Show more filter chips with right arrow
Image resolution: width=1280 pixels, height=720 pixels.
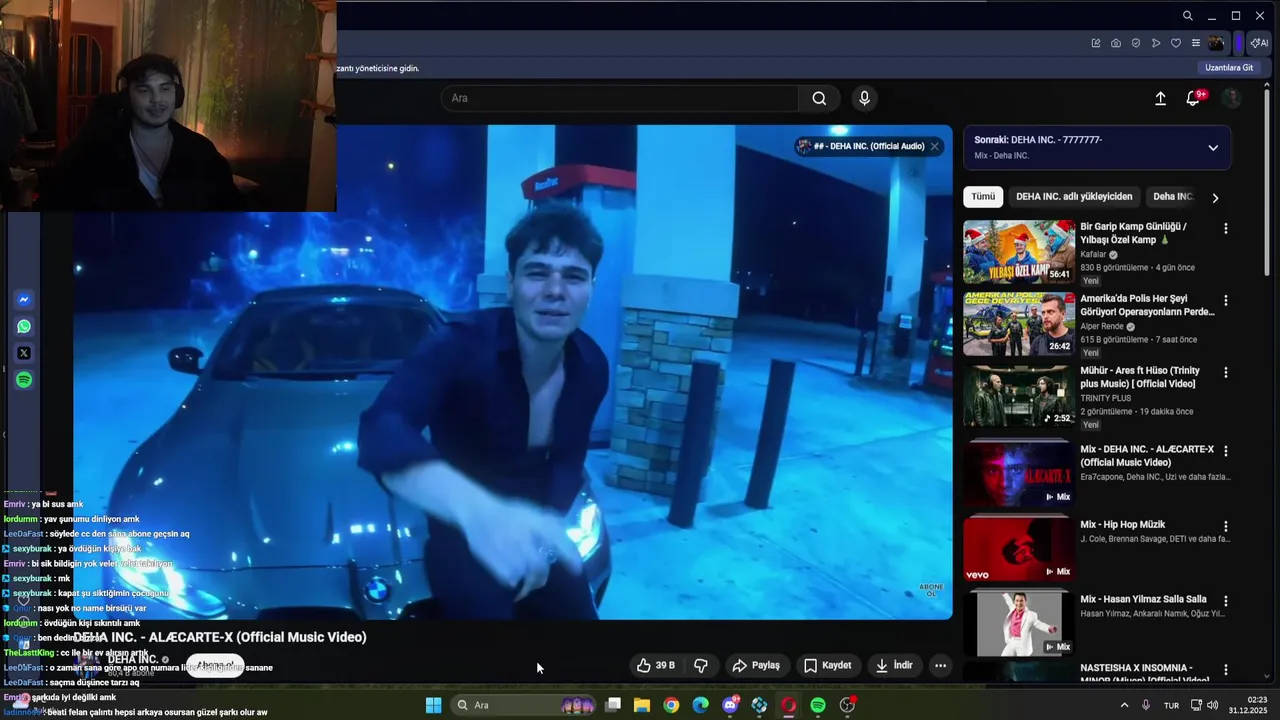(x=1215, y=198)
